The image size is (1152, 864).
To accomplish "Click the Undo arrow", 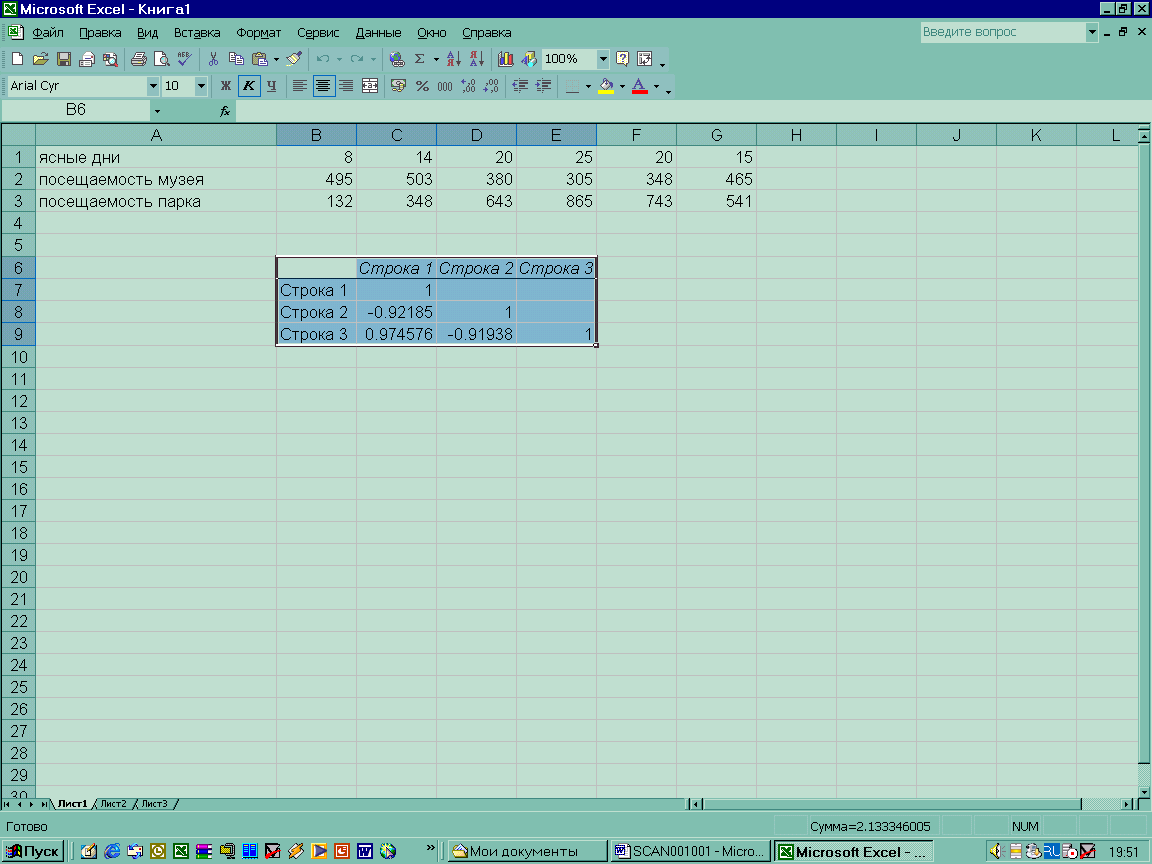I will tap(323, 59).
